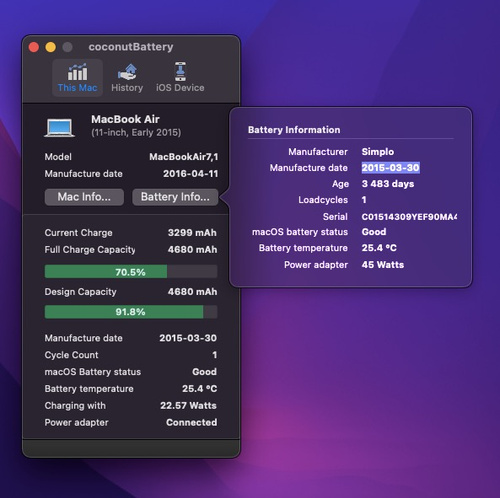Image resolution: width=500 pixels, height=498 pixels.
Task: Click the 25.4 °C temperature in popover
Action: pos(379,248)
